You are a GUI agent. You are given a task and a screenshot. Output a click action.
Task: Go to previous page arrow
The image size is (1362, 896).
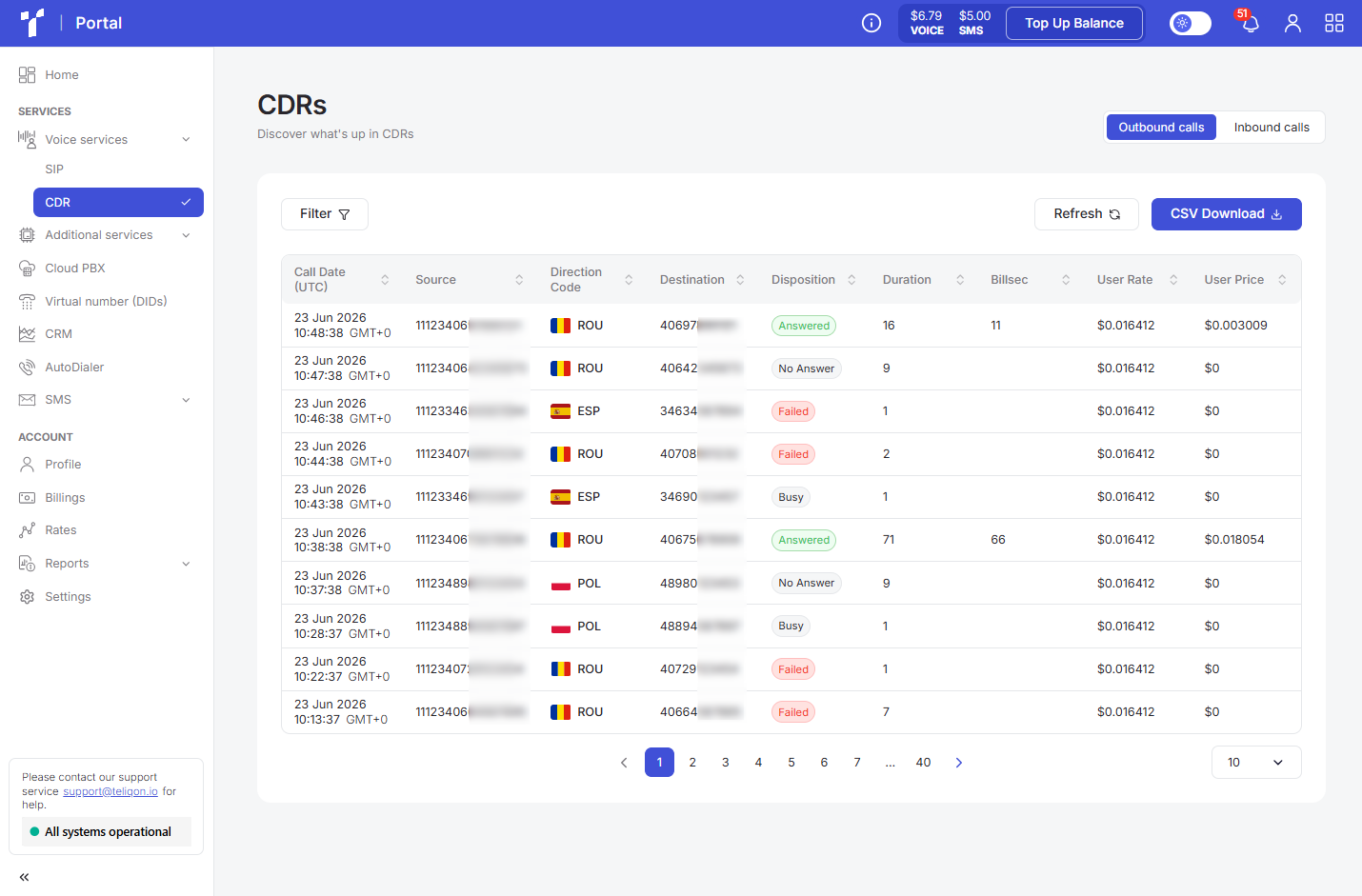[x=624, y=763]
